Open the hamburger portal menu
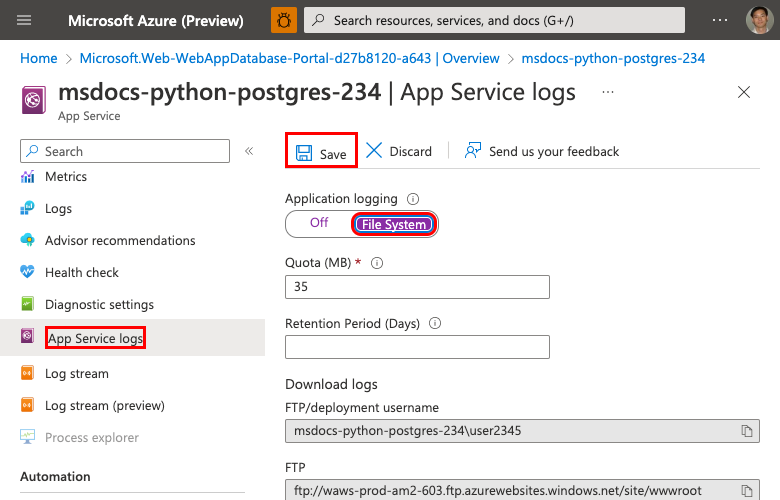Viewport: 780px width, 500px height. coord(25,20)
